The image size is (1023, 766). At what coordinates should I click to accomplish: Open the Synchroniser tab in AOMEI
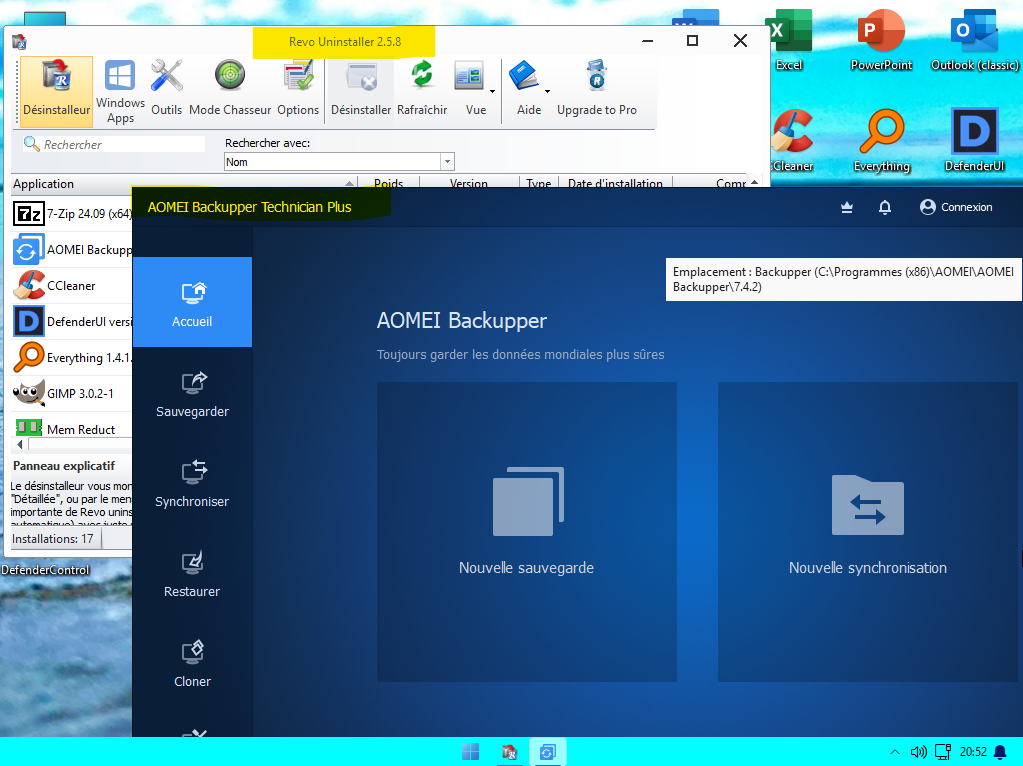[192, 483]
